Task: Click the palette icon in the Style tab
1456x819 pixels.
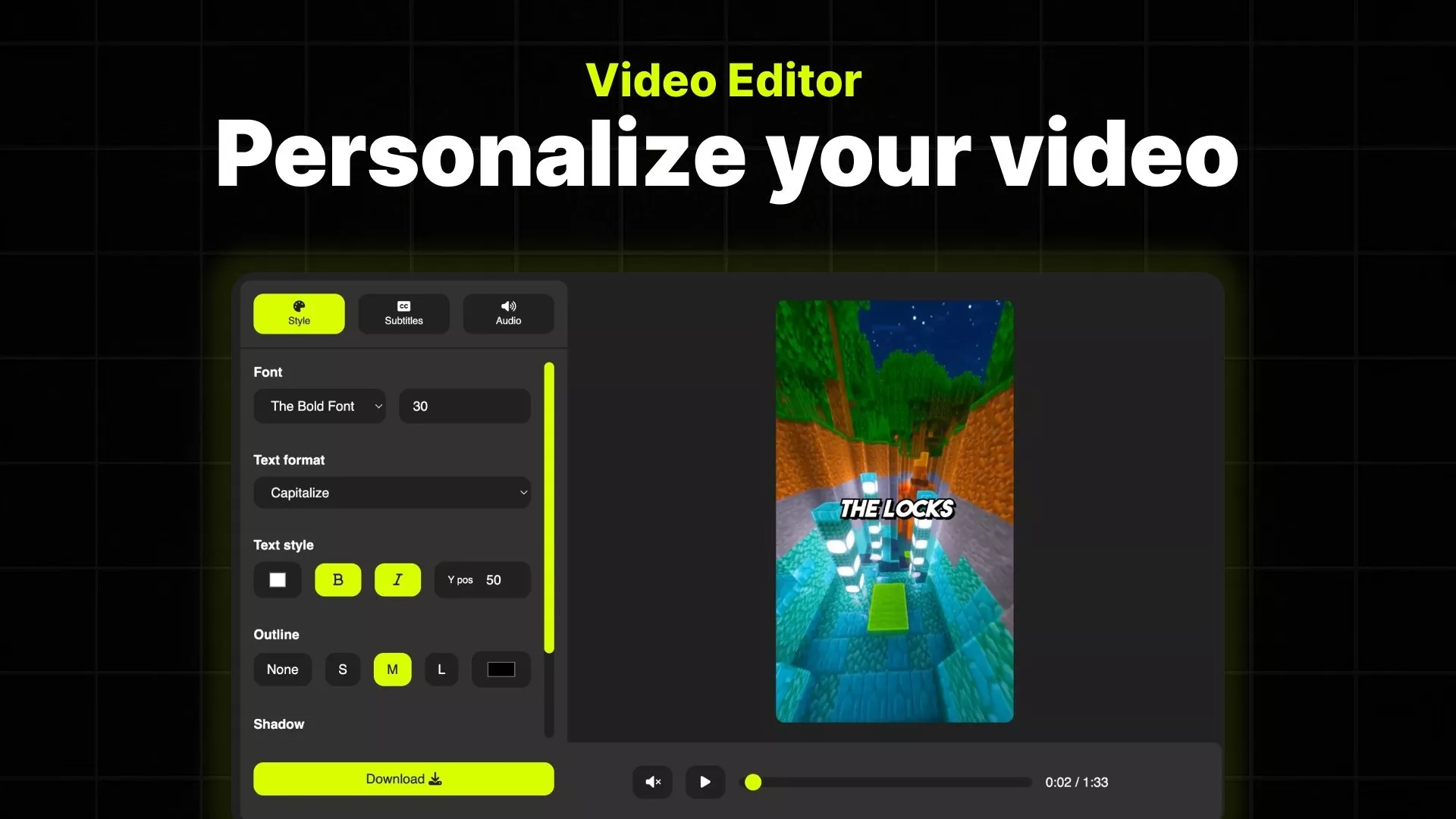Action: (x=299, y=306)
